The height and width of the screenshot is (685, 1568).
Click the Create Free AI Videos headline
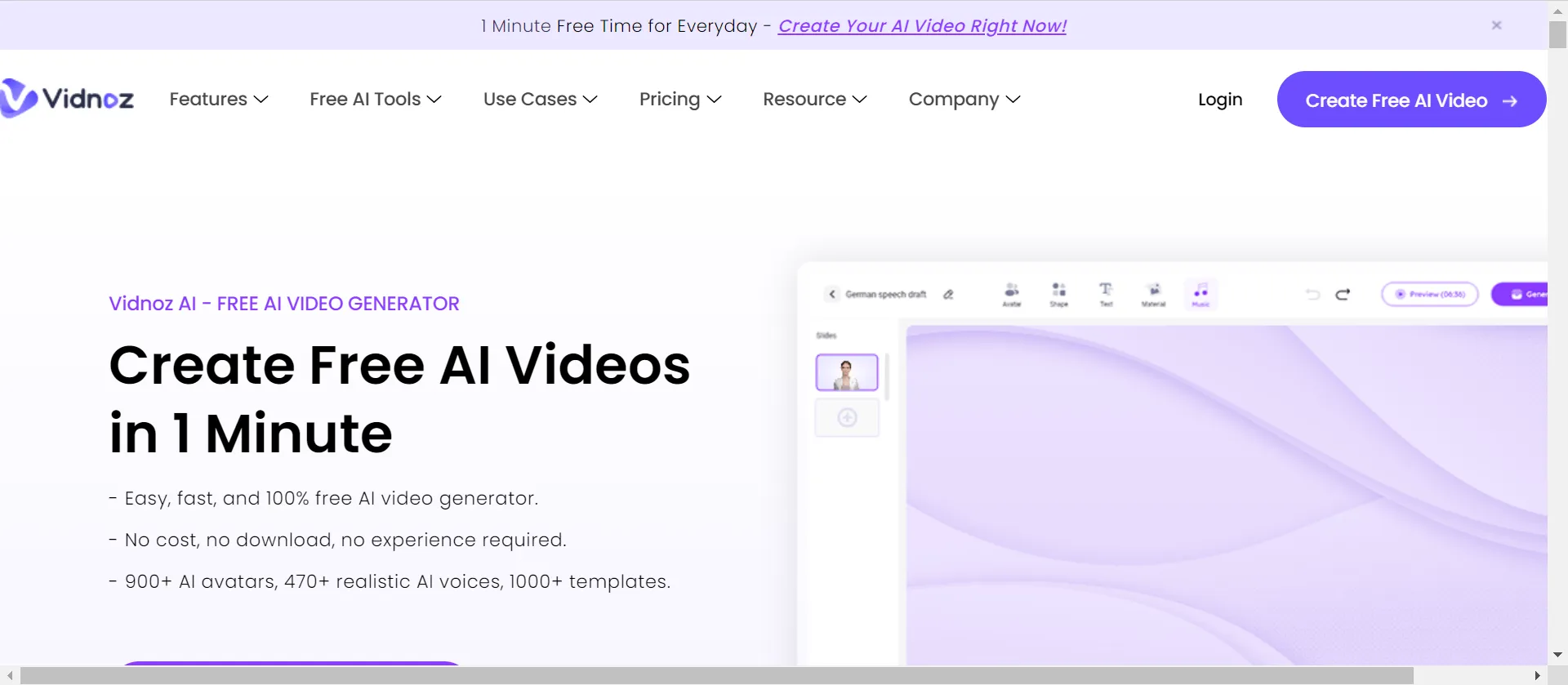(399, 398)
